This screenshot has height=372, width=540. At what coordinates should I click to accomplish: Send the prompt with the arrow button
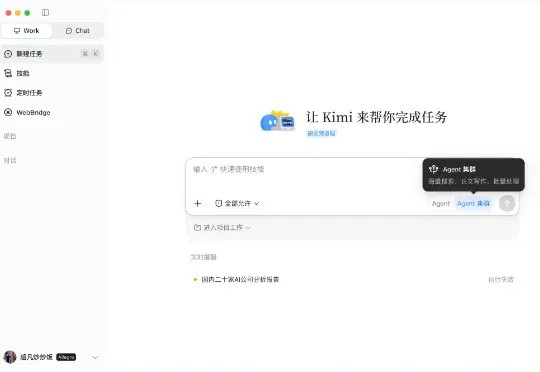pyautogui.click(x=507, y=203)
